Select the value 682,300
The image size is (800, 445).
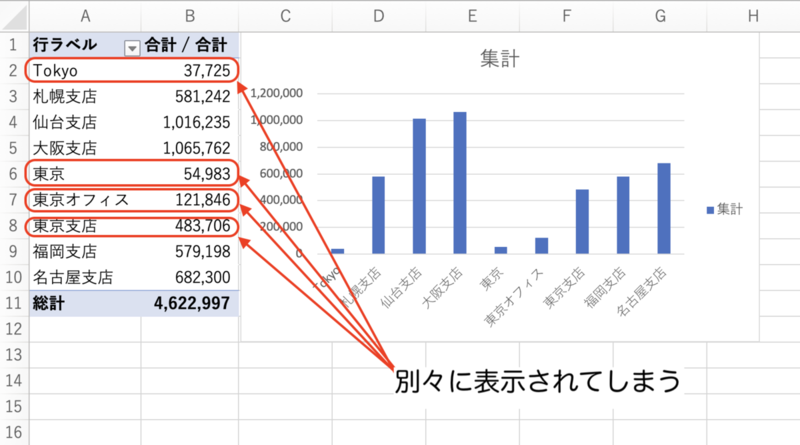[x=203, y=278]
